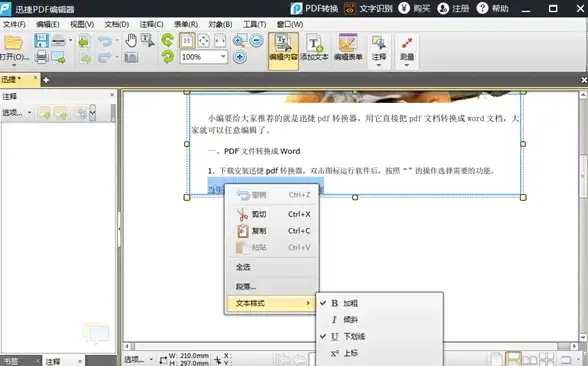588x366 pixels.
Task: Click the 文字识别 OCR icon in title bar
Action: (x=350, y=8)
